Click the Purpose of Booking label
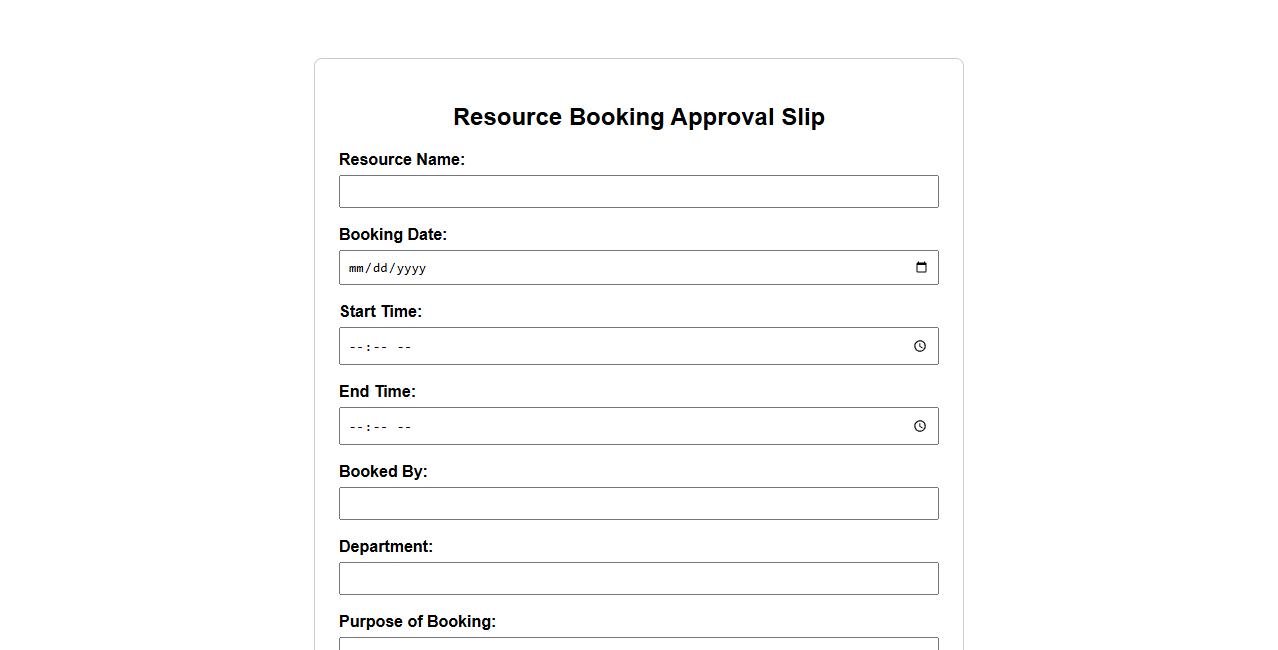This screenshot has width=1278, height=650. click(417, 622)
